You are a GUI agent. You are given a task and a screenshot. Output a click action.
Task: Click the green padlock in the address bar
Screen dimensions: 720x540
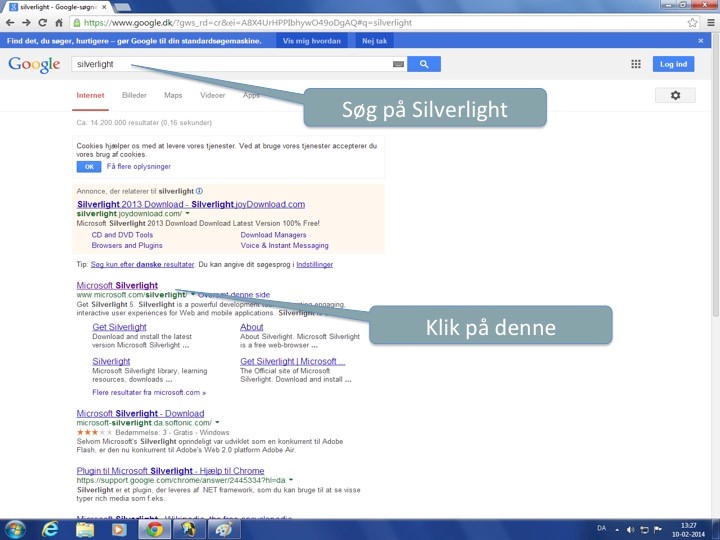tap(77, 22)
